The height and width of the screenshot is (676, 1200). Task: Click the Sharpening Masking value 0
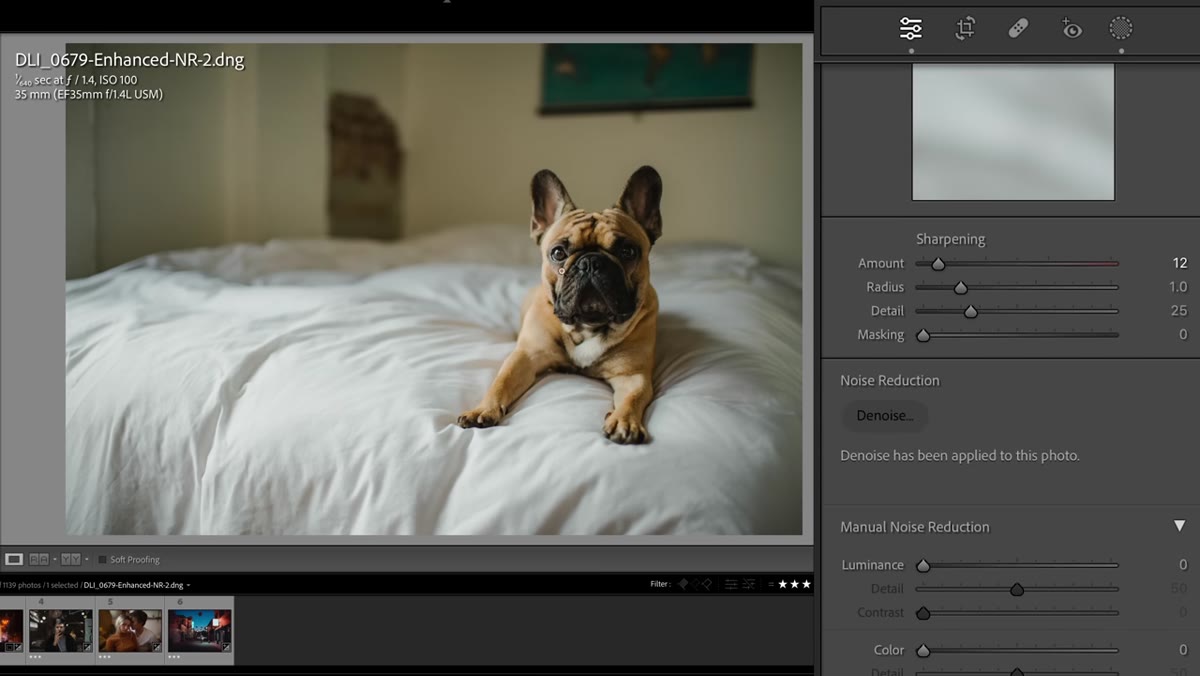coord(1183,335)
